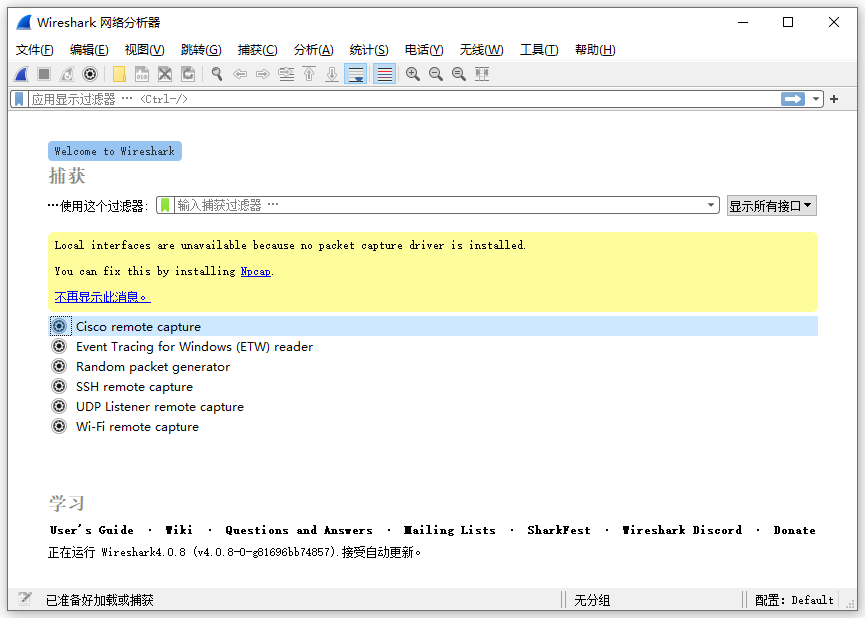Go to next packet right arrow
This screenshot has width=865, height=618.
point(263,74)
